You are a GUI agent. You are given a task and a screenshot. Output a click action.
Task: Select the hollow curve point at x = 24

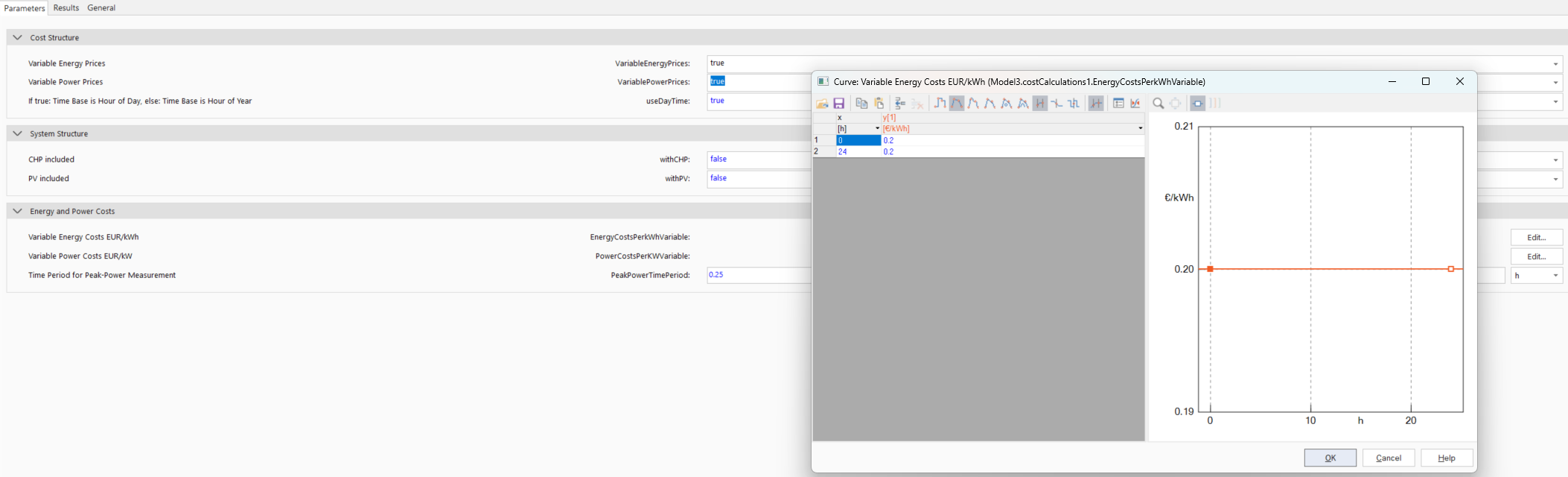1451,269
